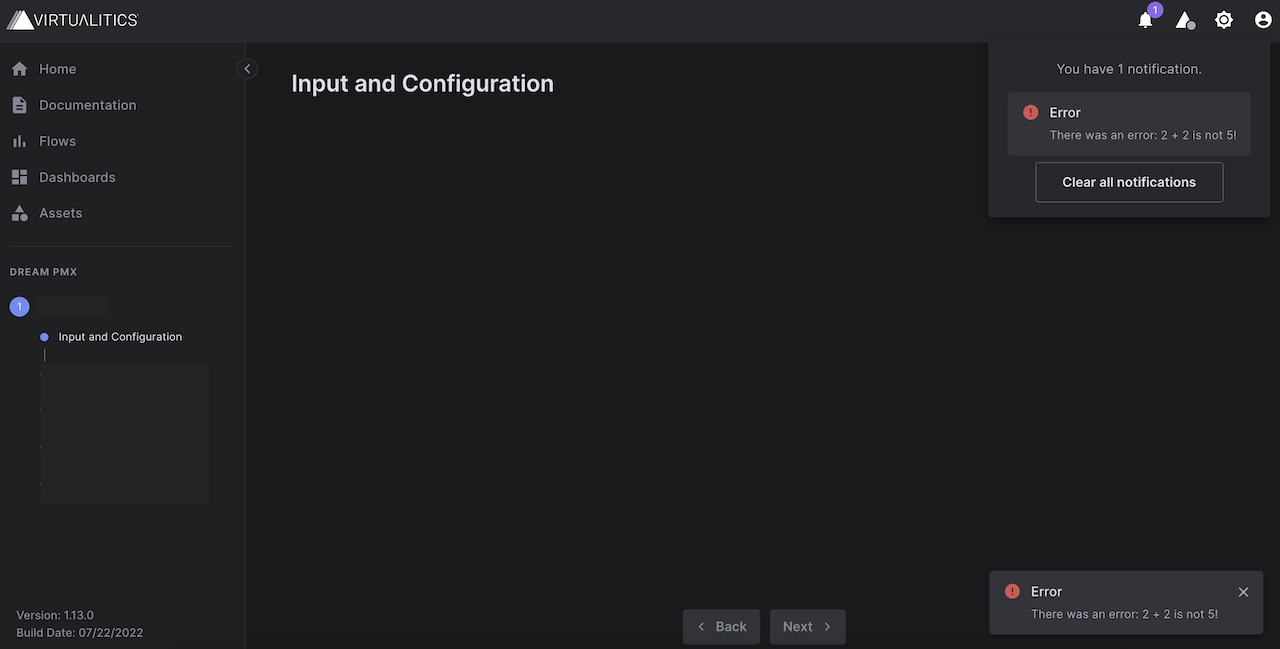The width and height of the screenshot is (1280, 649).
Task: Click the Documentation page icon
Action: (19, 105)
